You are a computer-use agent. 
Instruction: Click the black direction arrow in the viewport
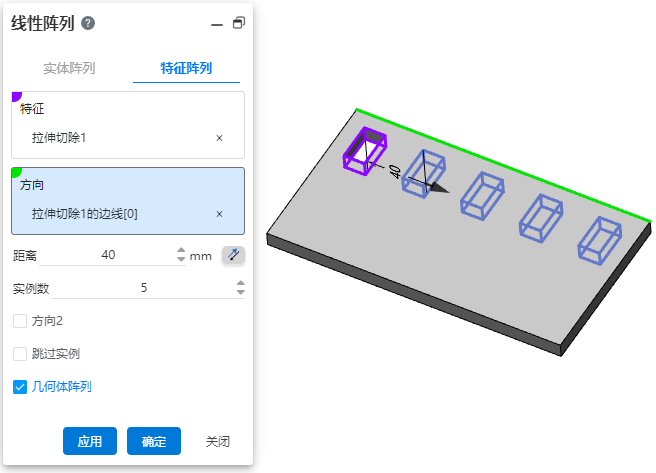(x=439, y=188)
